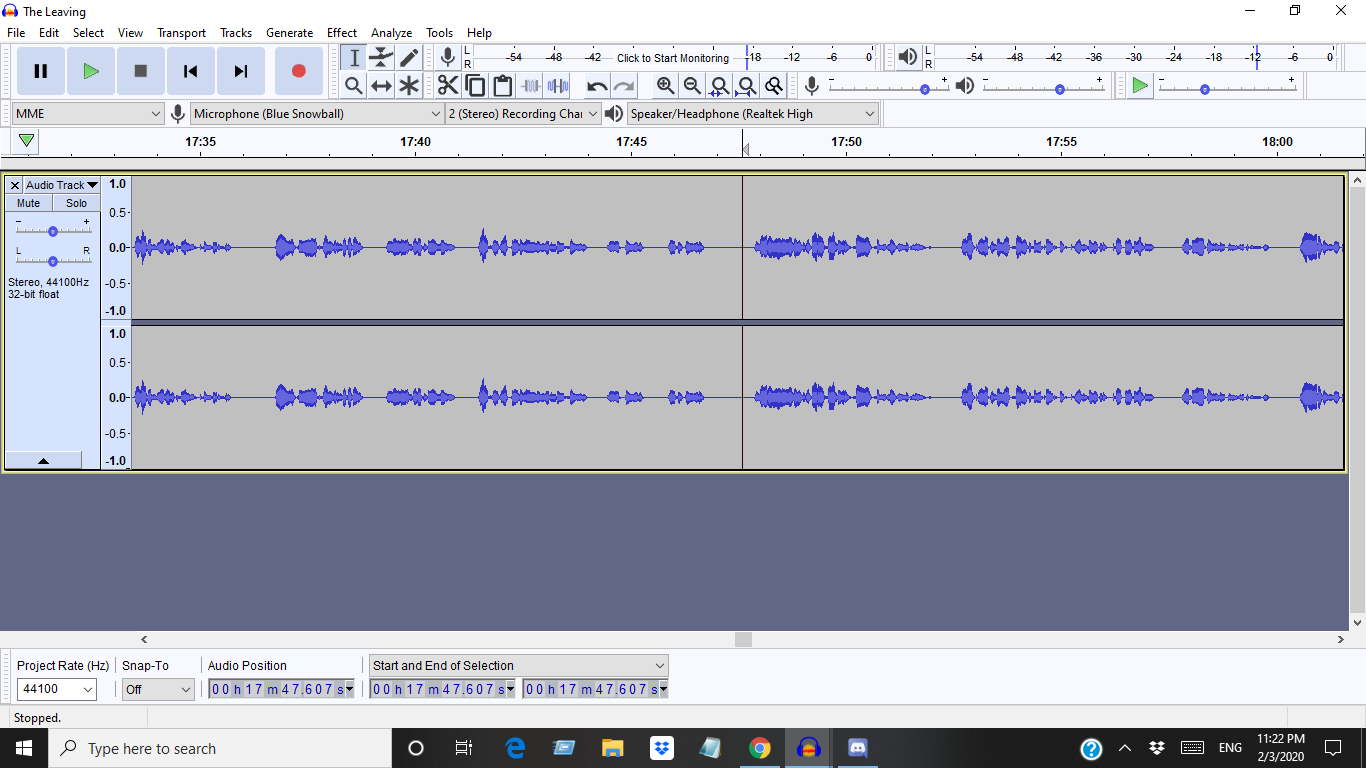Open the Snap-To dropdown

pos(158,689)
